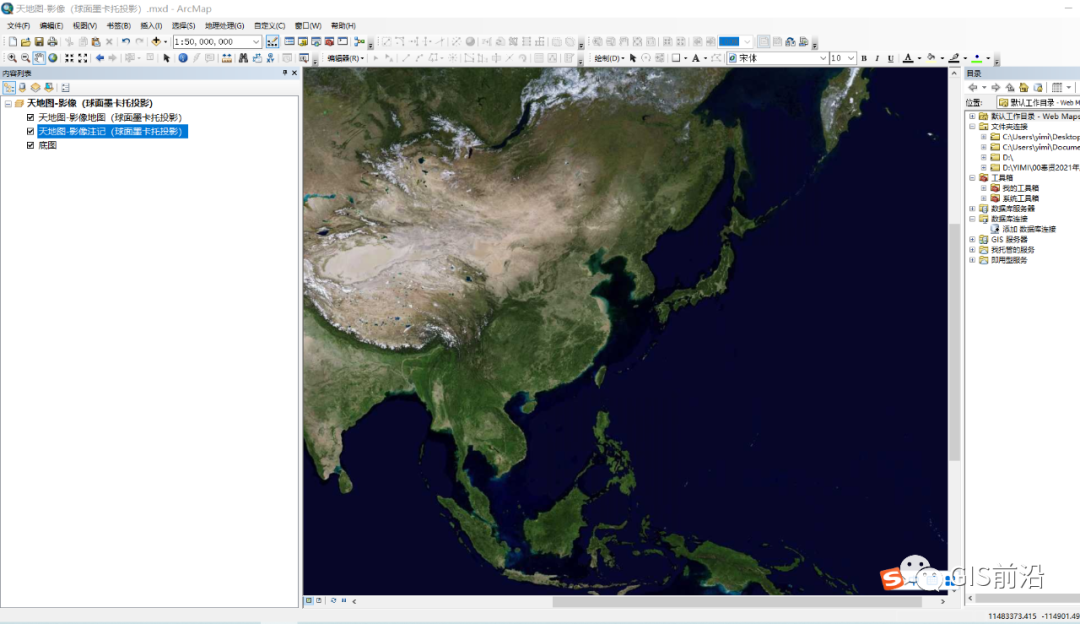The image size is (1080, 624).
Task: Activate the Identify tool
Action: tap(183, 59)
